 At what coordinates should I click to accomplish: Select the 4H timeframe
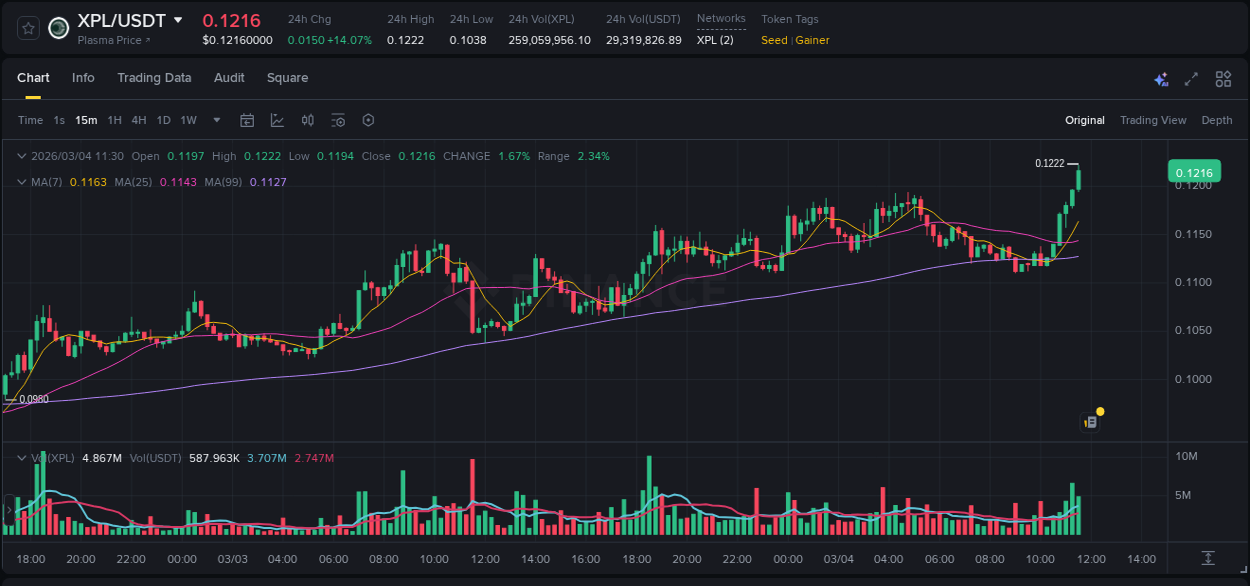[138, 120]
